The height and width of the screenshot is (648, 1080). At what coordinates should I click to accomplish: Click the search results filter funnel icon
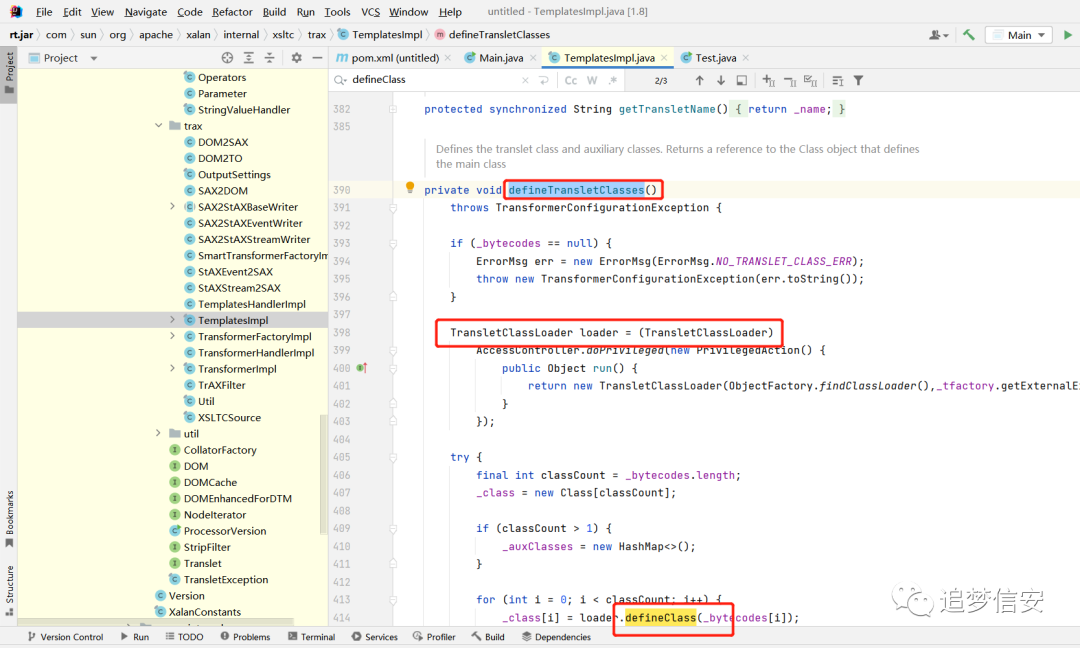858,81
